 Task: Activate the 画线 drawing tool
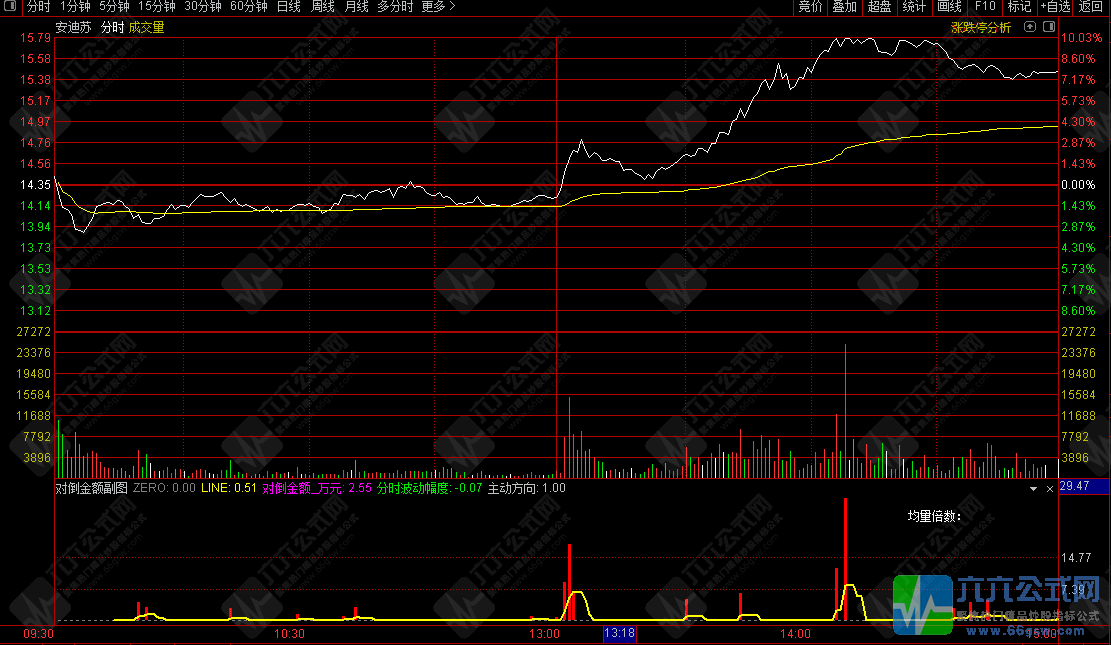tap(949, 7)
